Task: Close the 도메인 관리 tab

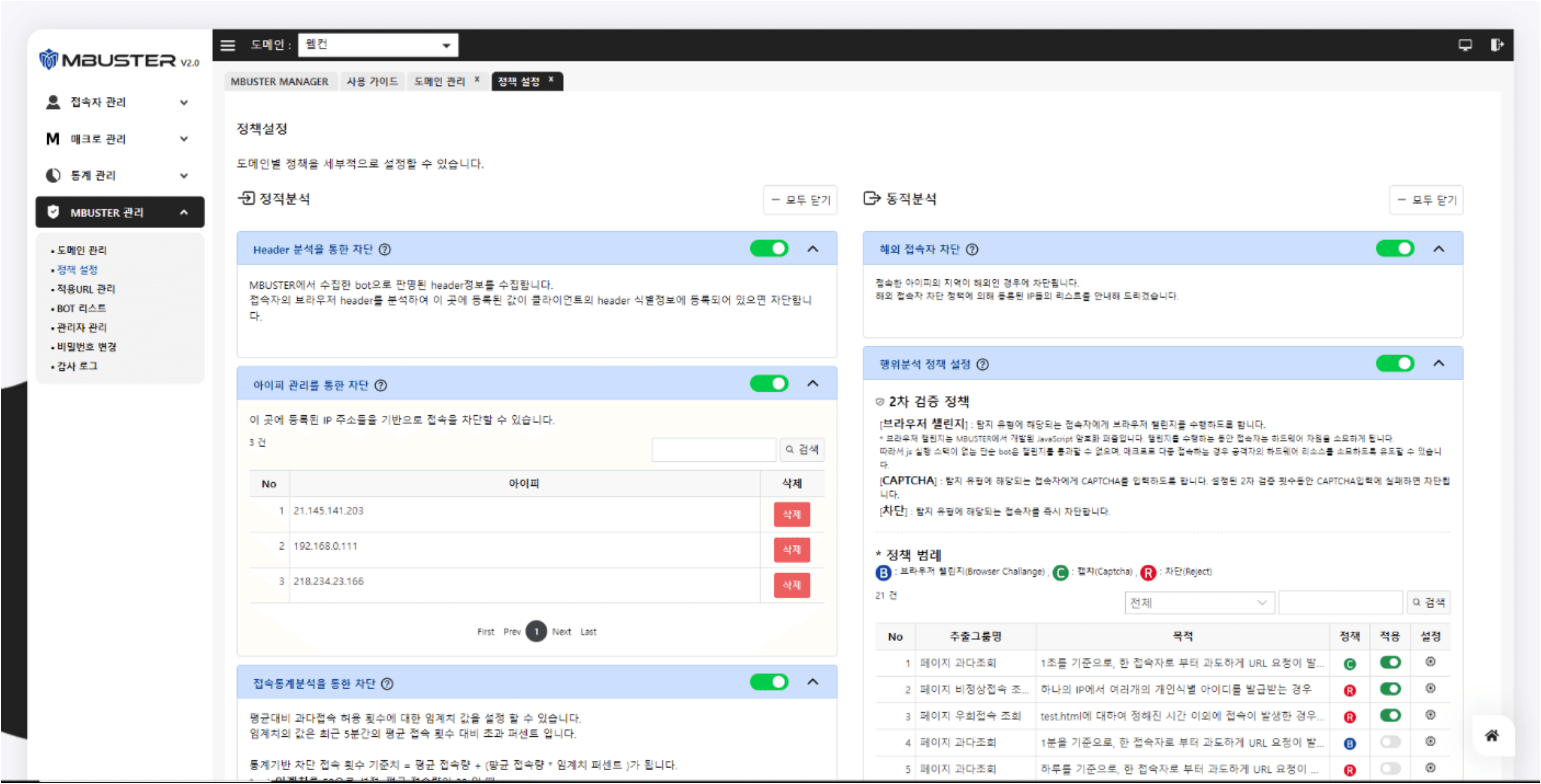Action: [477, 79]
